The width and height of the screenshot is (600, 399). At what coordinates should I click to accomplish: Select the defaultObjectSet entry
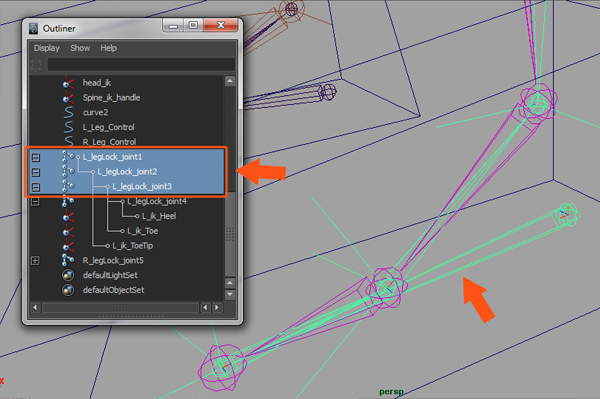pyautogui.click(x=114, y=290)
